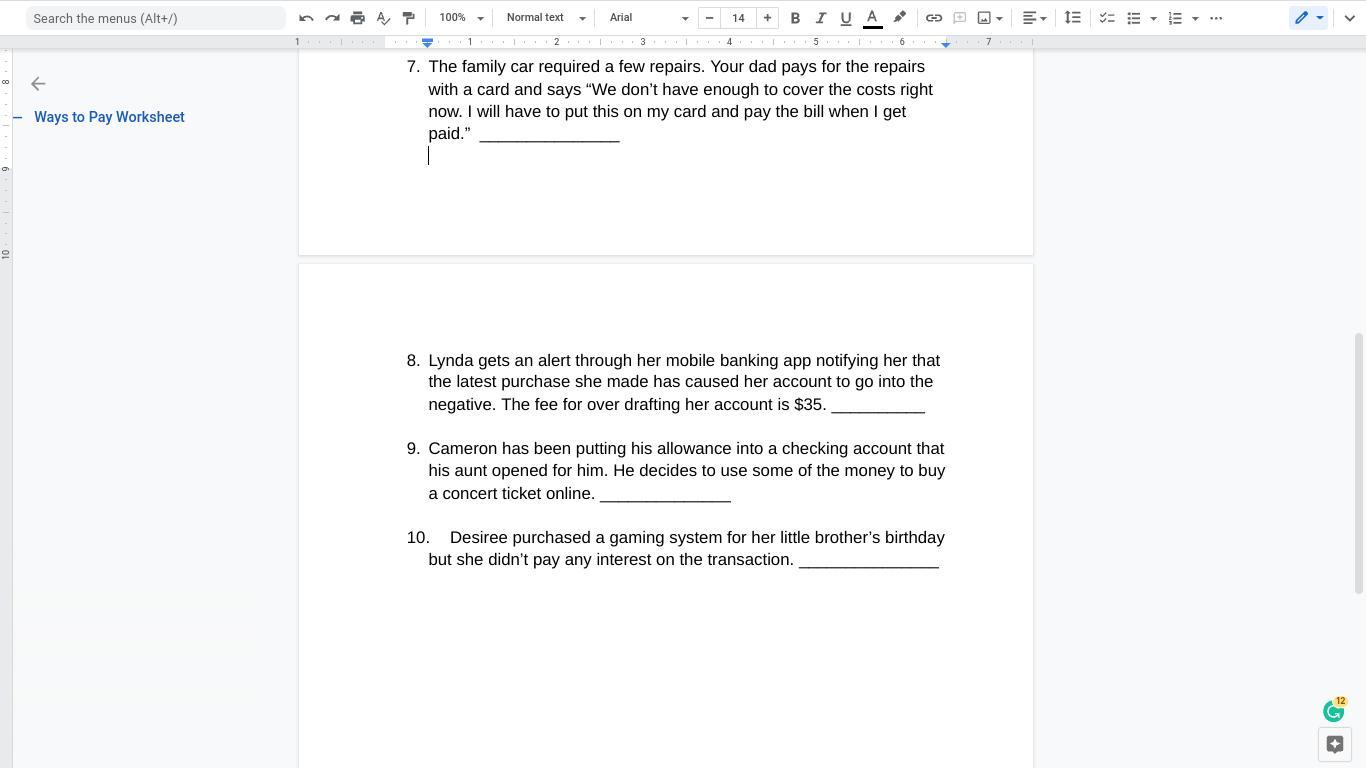1366x768 pixels.
Task: Expand the insert image options arrow
Action: (999, 18)
